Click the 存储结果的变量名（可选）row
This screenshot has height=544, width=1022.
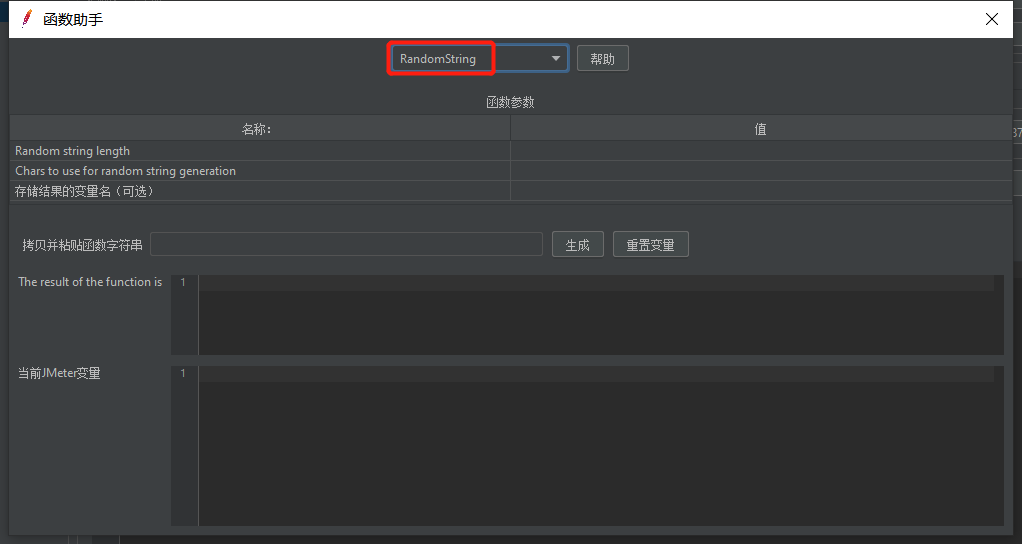click(x=260, y=191)
